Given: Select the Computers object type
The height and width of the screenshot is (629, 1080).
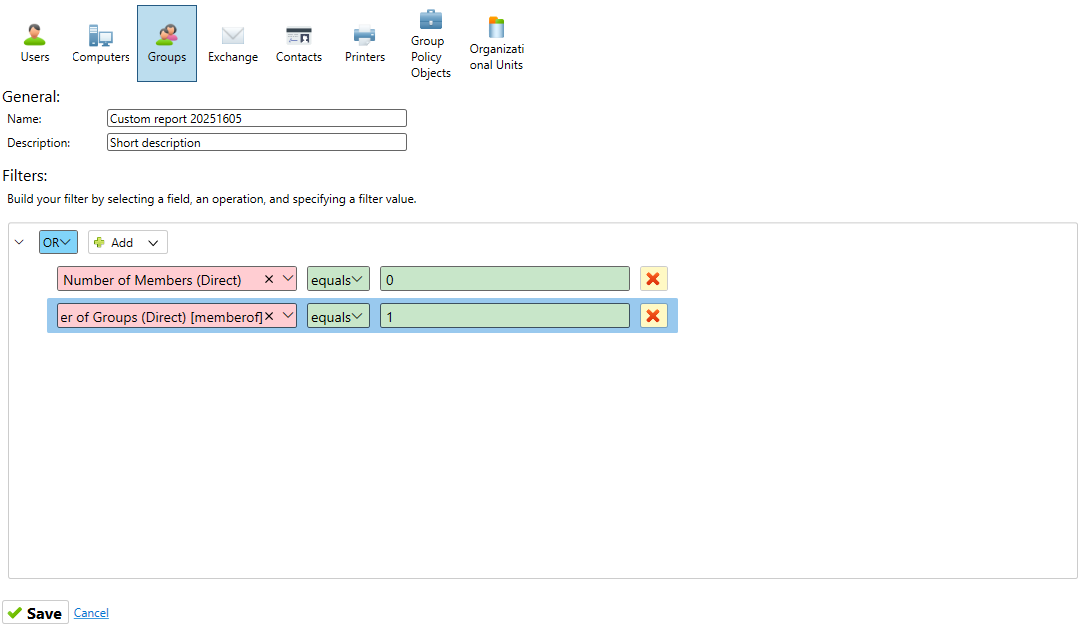Looking at the screenshot, I should (101, 43).
